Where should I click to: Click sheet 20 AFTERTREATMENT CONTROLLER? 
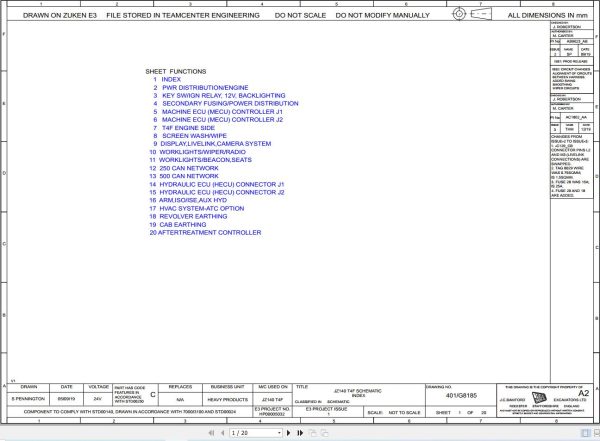(x=205, y=232)
